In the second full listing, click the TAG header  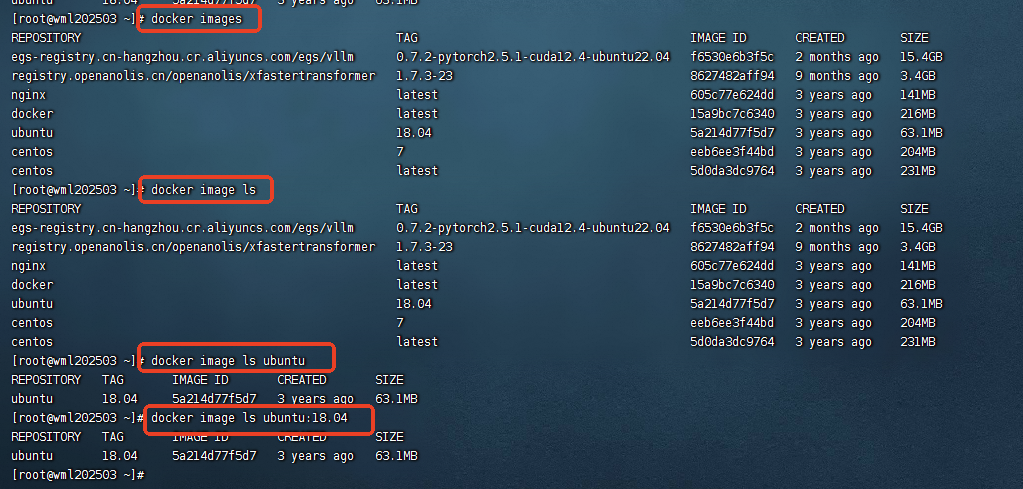pyautogui.click(x=406, y=209)
